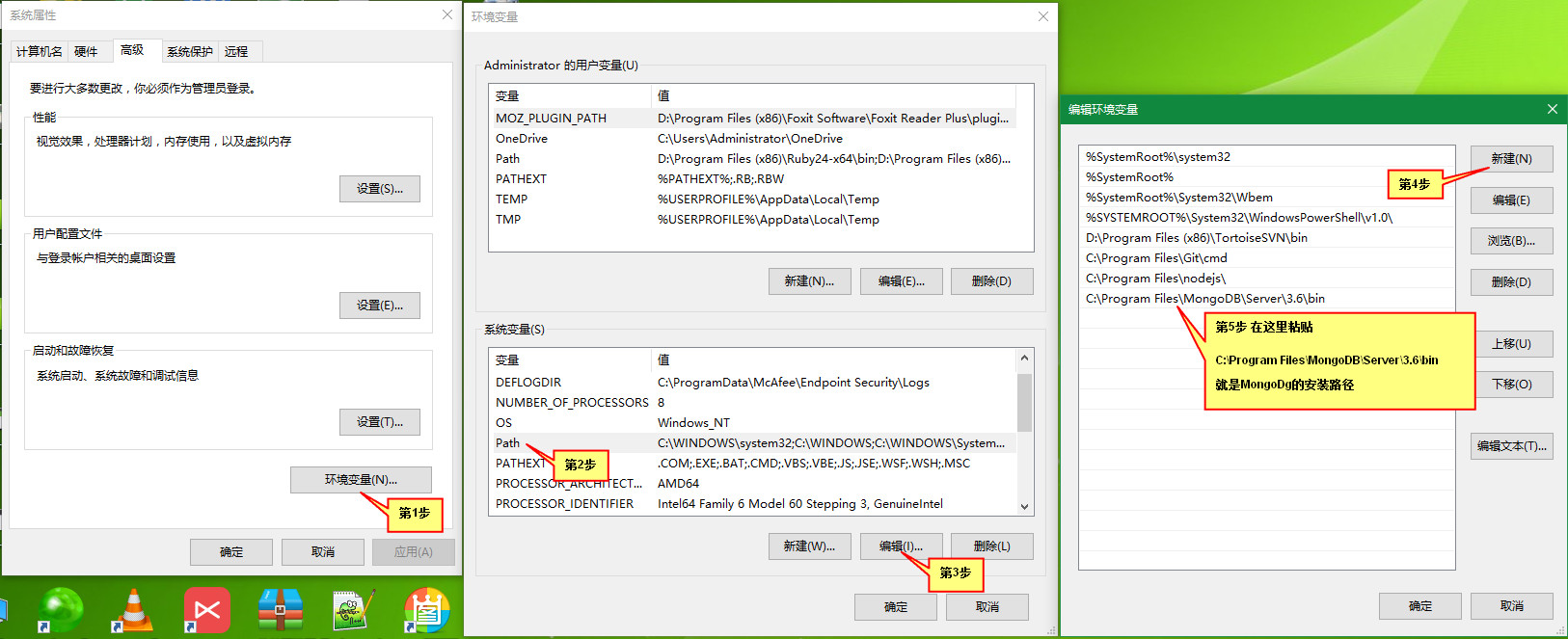Viewport: 1568px width, 639px height.
Task: Open the WinRAR archive books icon
Action: [281, 610]
